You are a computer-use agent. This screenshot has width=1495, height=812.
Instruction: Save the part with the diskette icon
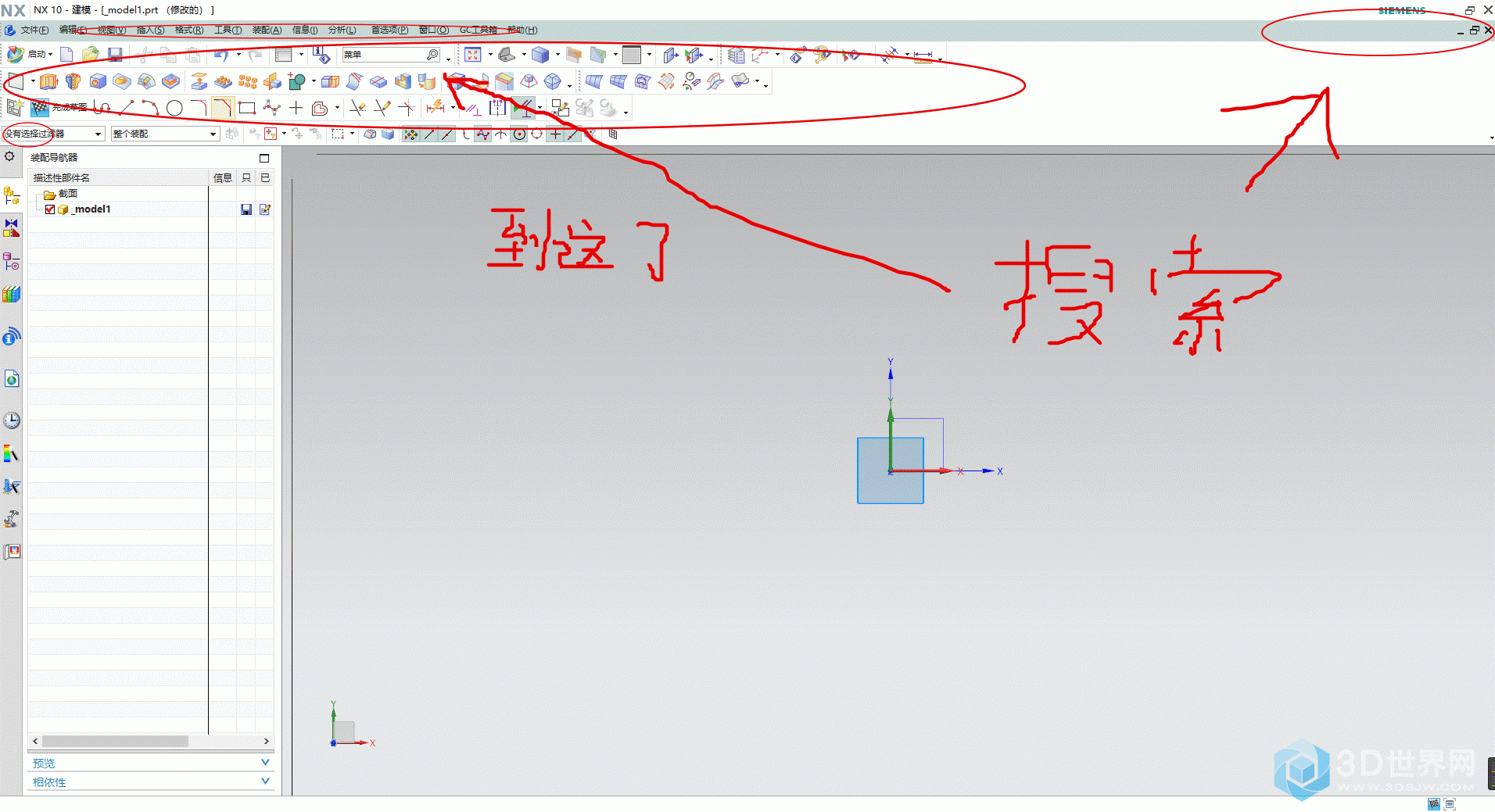tap(115, 55)
